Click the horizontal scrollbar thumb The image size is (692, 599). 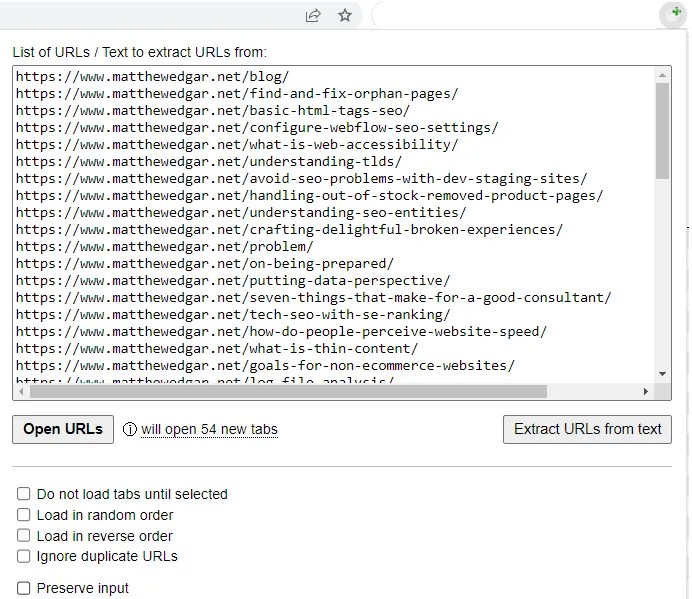point(288,391)
